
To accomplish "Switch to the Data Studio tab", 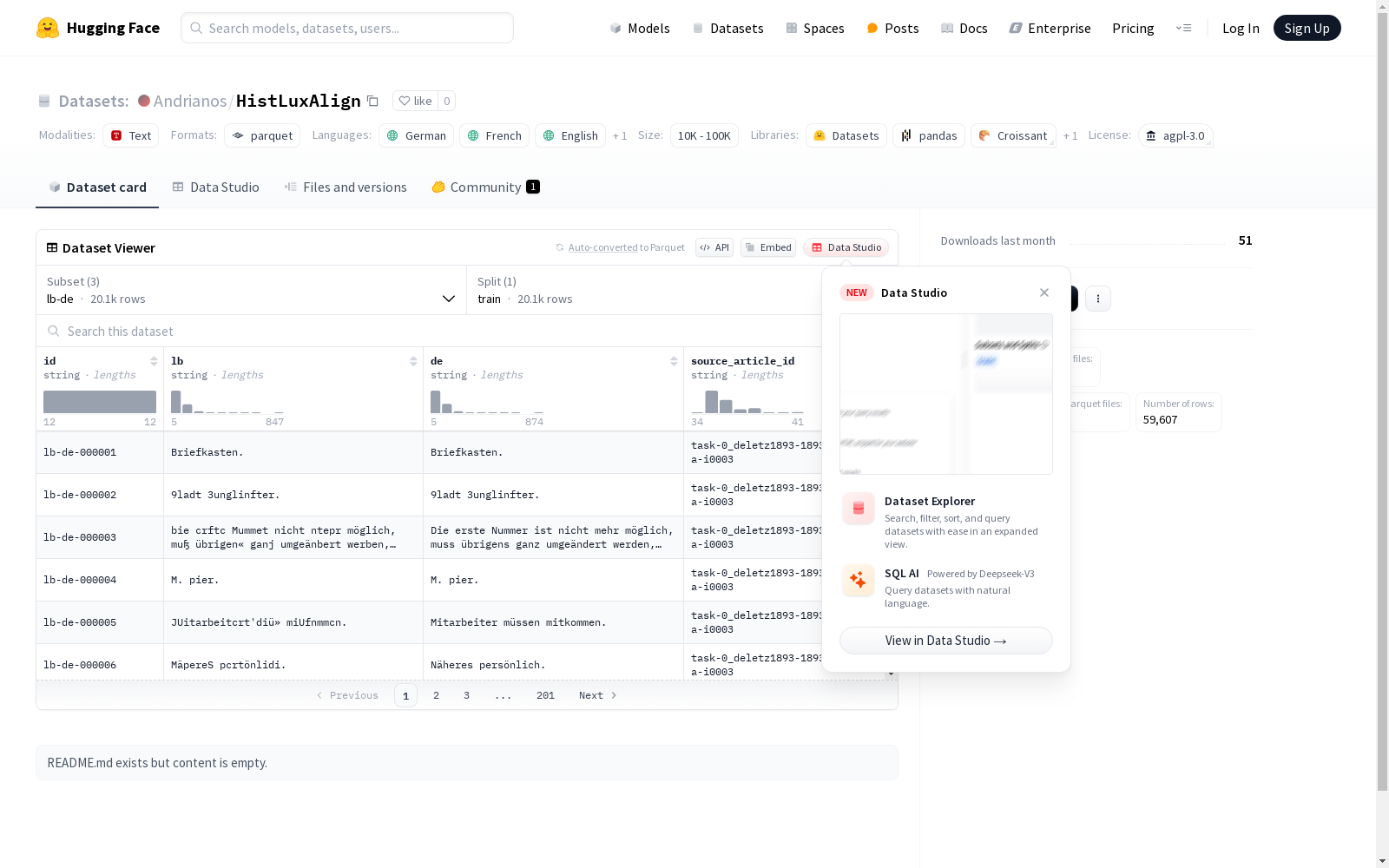I will point(215,187).
